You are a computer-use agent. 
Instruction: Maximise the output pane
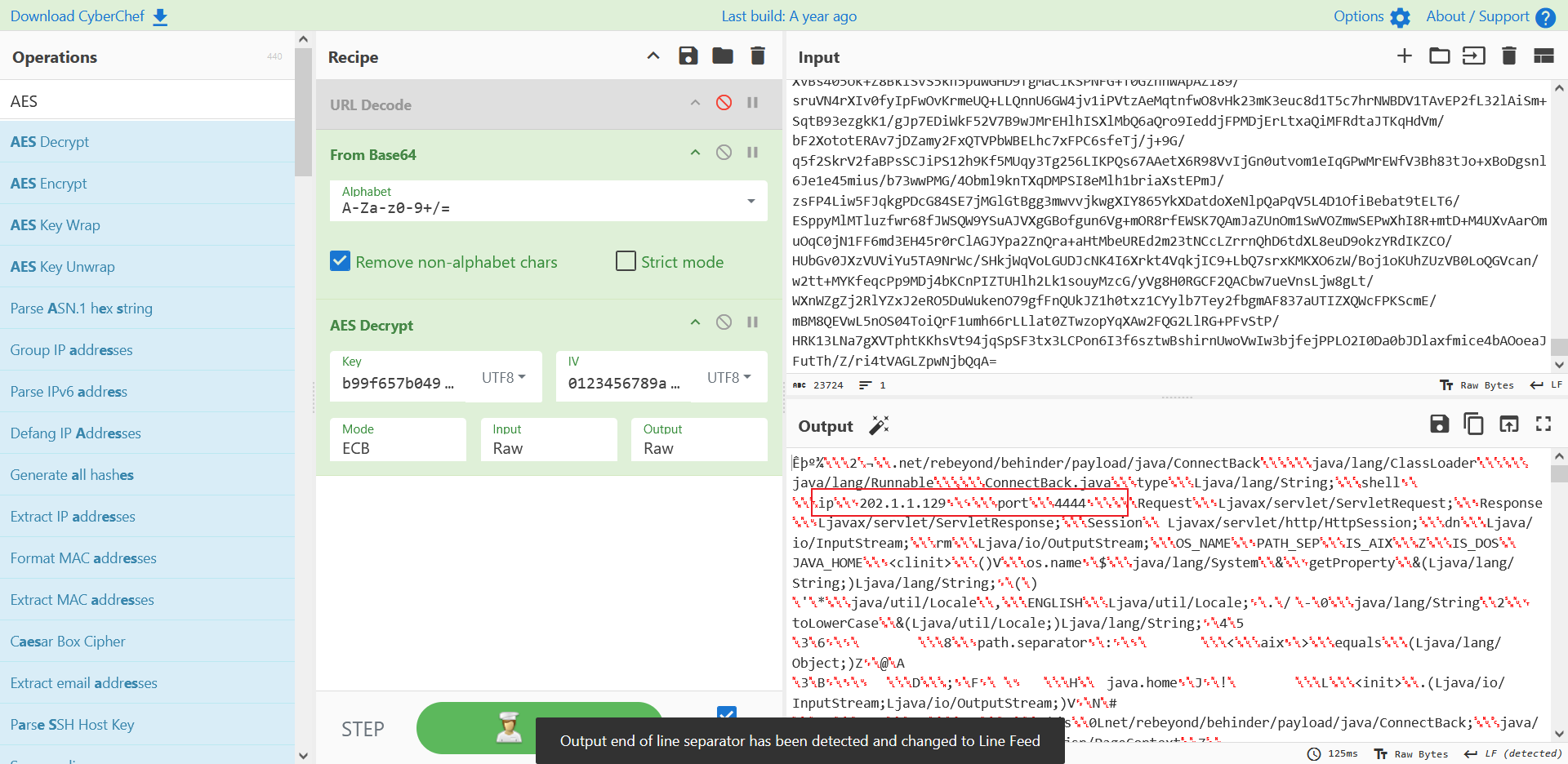tap(1543, 424)
